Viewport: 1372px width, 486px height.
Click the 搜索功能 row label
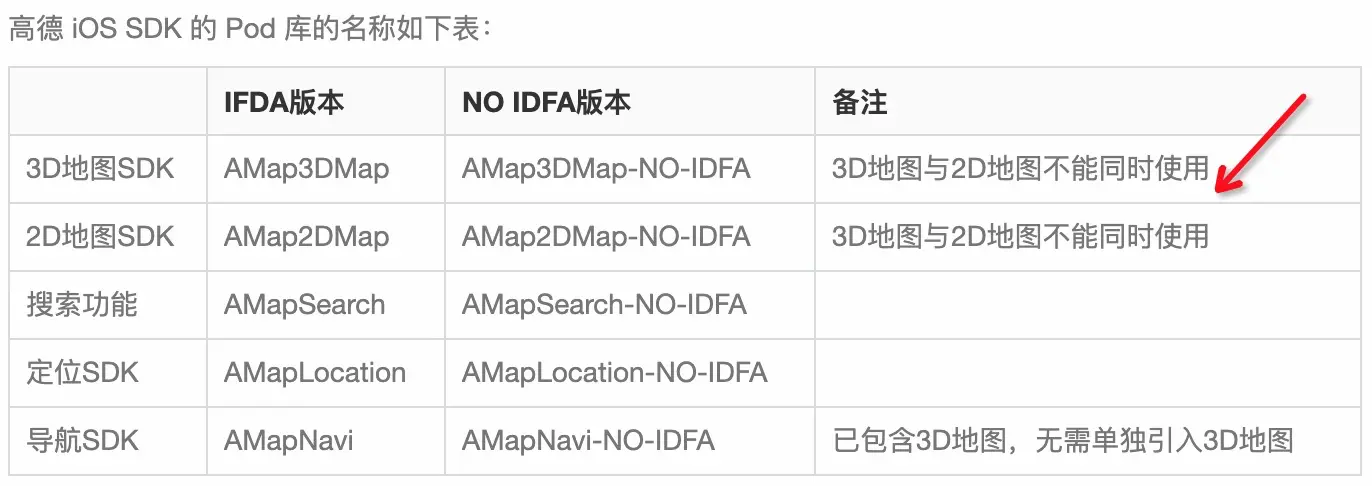[82, 305]
